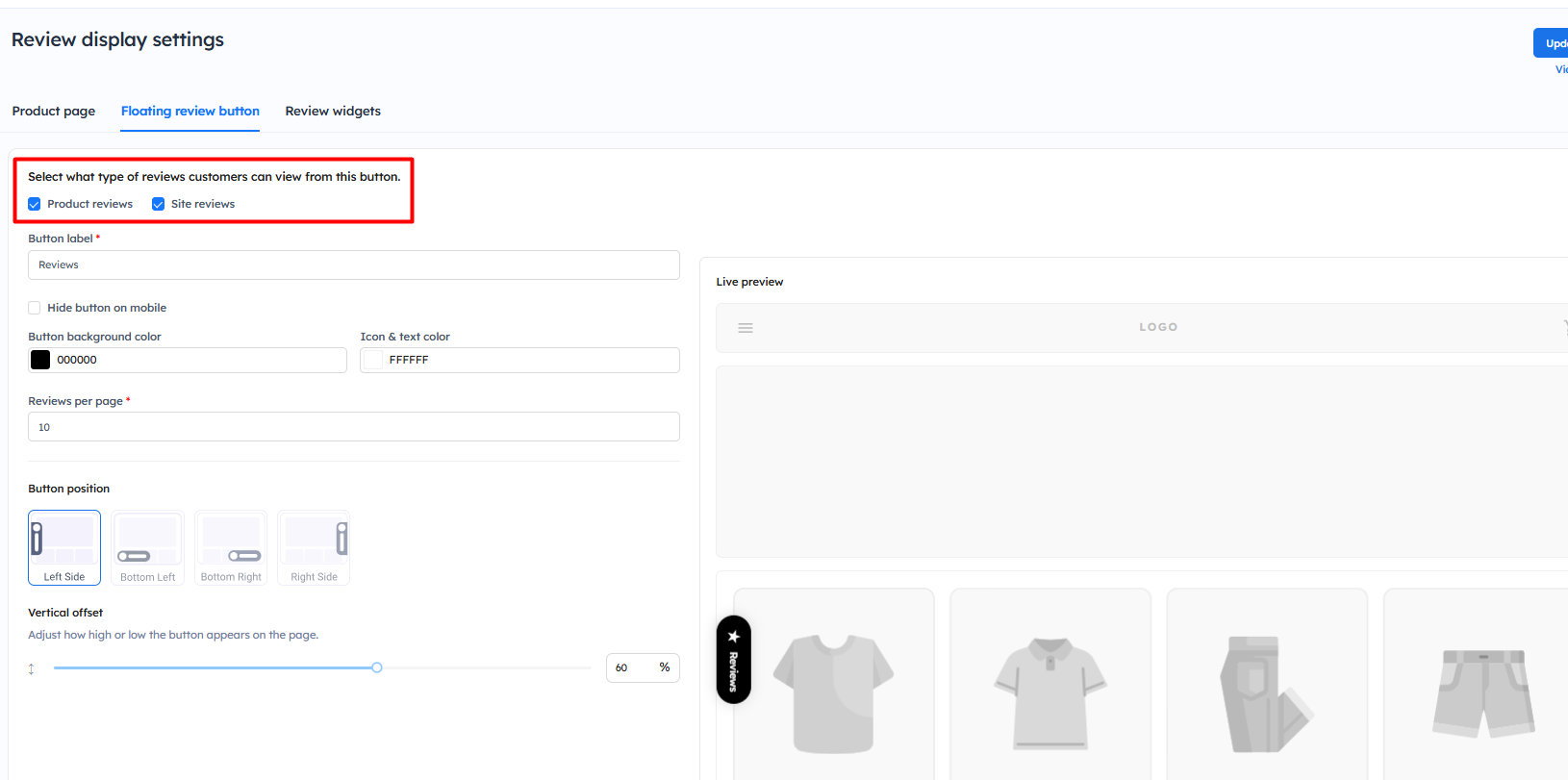Choose the Bottom Right button position
The image size is (1568, 780).
pyautogui.click(x=231, y=547)
